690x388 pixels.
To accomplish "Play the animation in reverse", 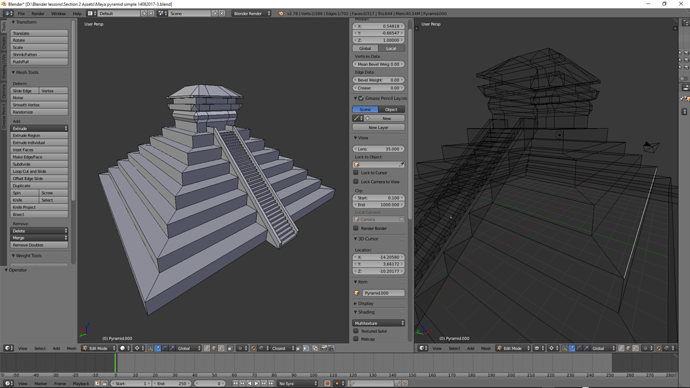I will pyautogui.click(x=249, y=384).
